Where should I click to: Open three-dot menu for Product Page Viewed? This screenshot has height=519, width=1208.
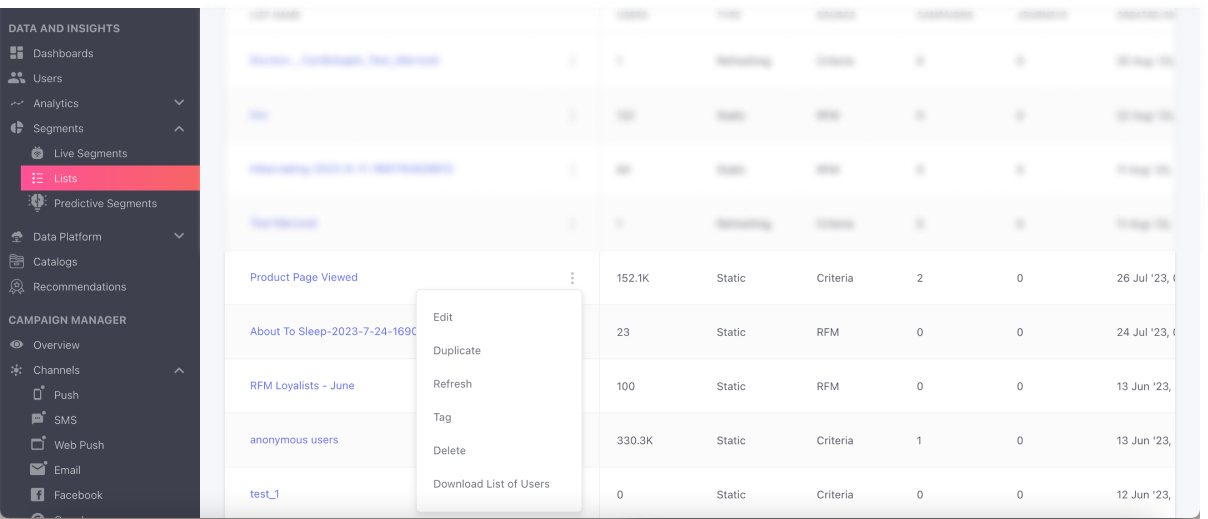(x=572, y=278)
